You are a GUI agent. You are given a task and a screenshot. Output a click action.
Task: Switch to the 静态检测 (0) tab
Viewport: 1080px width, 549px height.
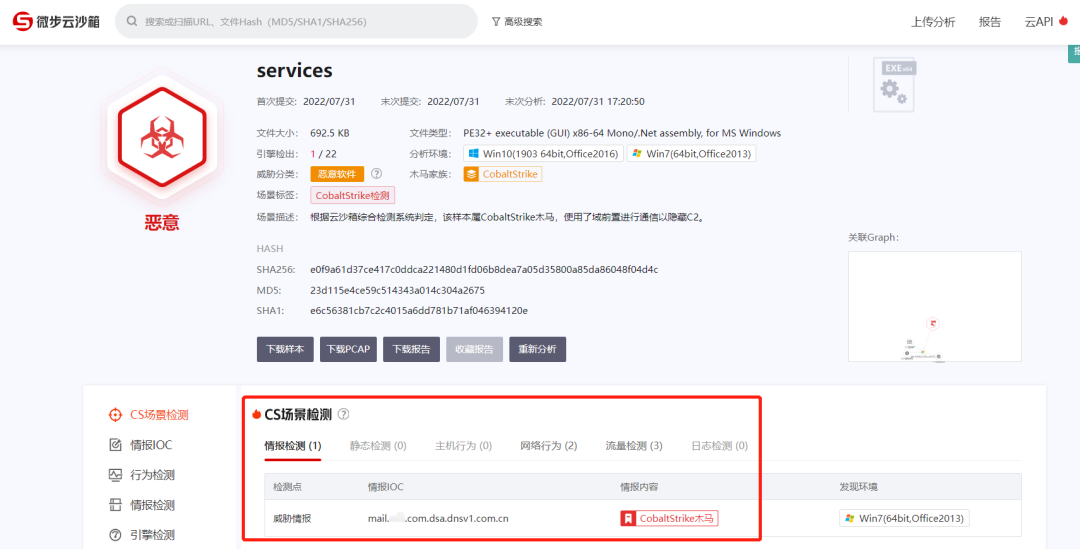point(378,446)
